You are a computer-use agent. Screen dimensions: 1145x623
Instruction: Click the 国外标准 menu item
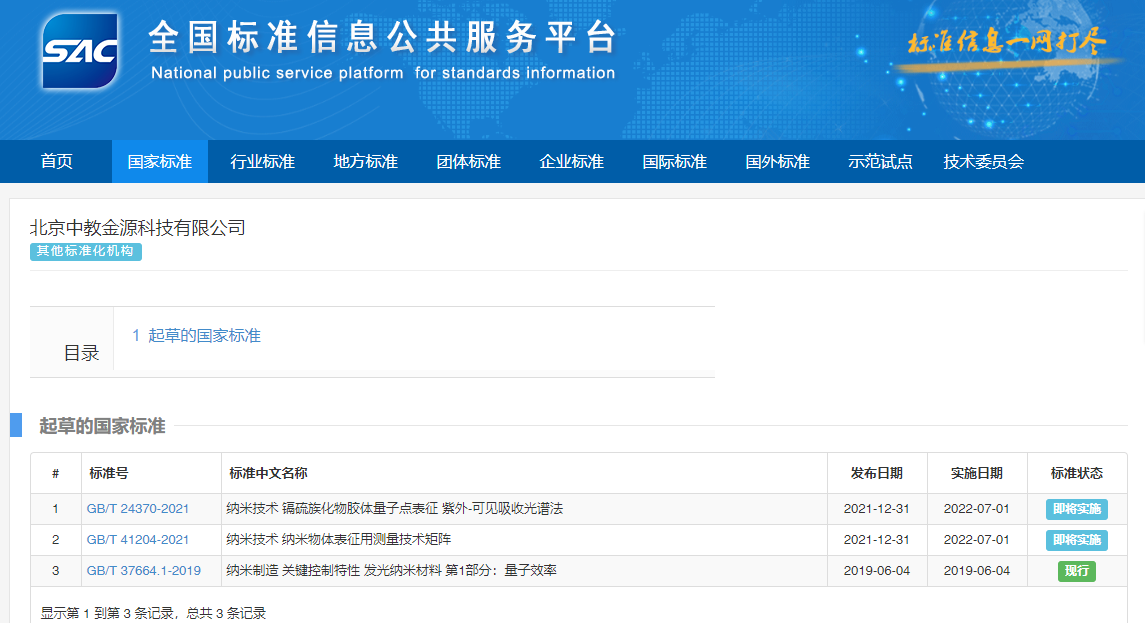click(x=777, y=162)
